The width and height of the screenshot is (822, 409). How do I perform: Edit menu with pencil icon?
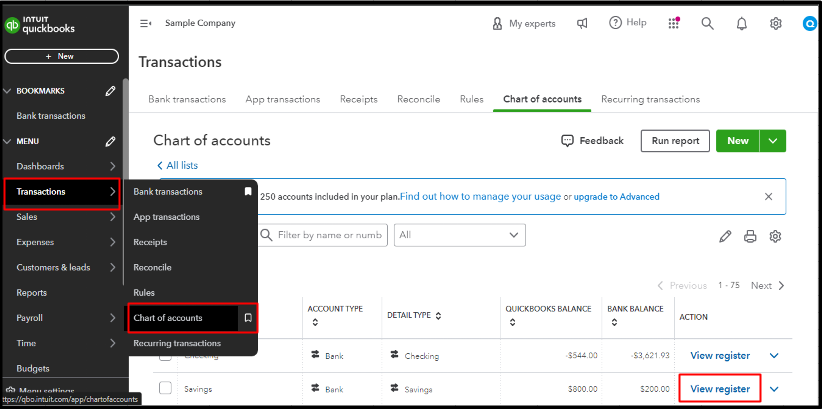(110, 142)
